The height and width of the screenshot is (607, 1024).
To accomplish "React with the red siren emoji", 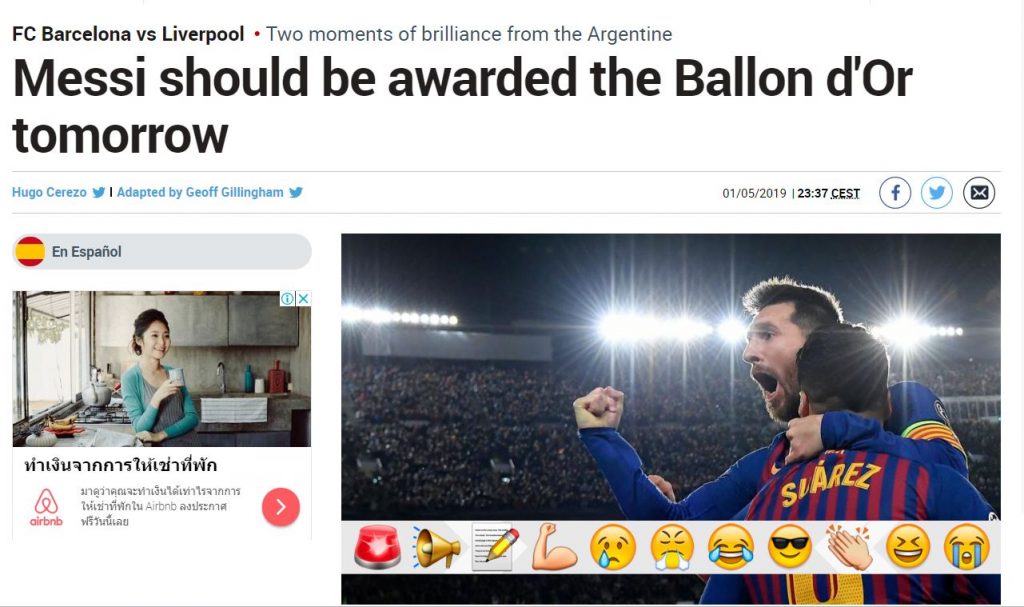I will coord(377,547).
